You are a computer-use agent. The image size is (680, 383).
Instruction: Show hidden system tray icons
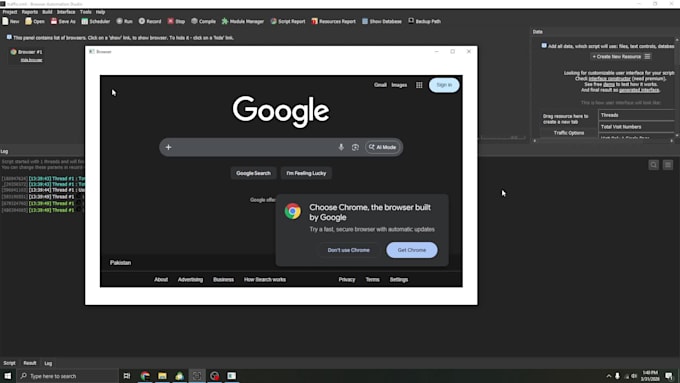pos(608,376)
